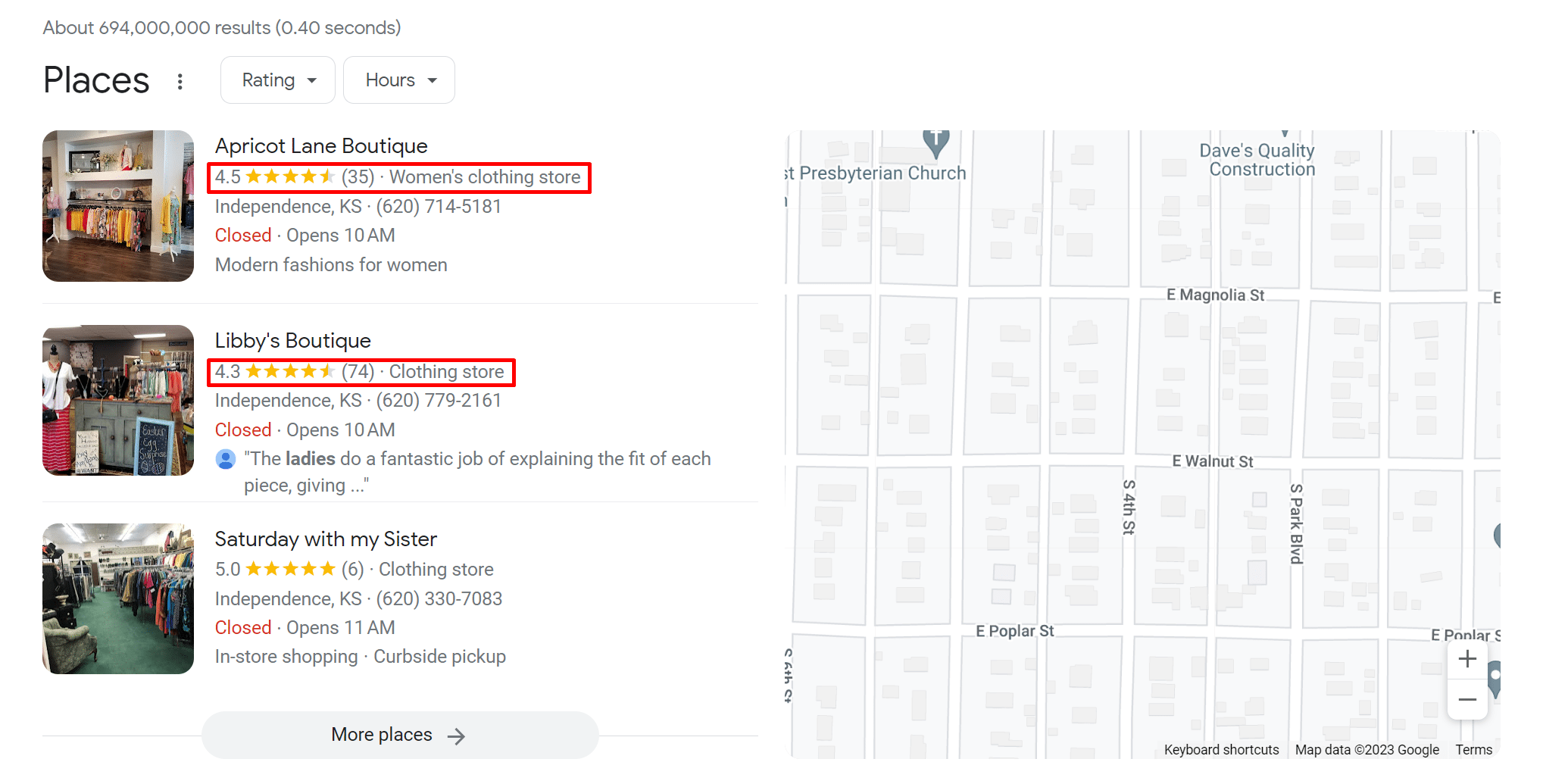Open Keyboard shortcuts on the map

(1221, 750)
